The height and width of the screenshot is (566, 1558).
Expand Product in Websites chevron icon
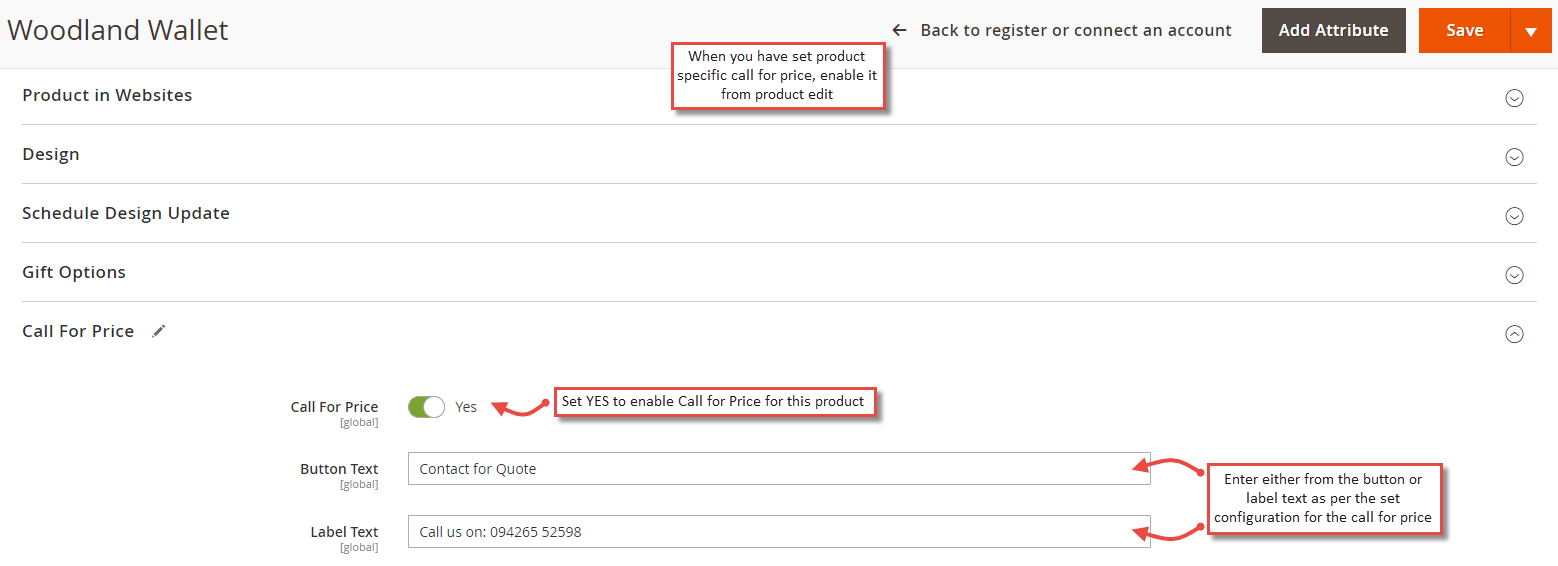(x=1514, y=98)
